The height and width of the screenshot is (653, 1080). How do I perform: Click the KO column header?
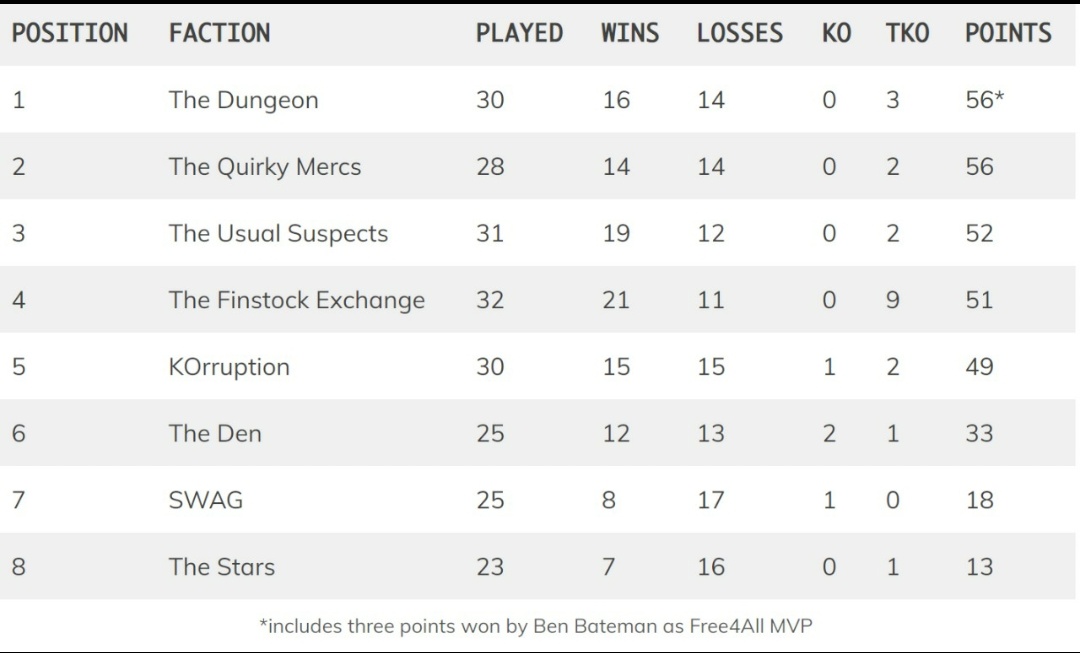(836, 33)
